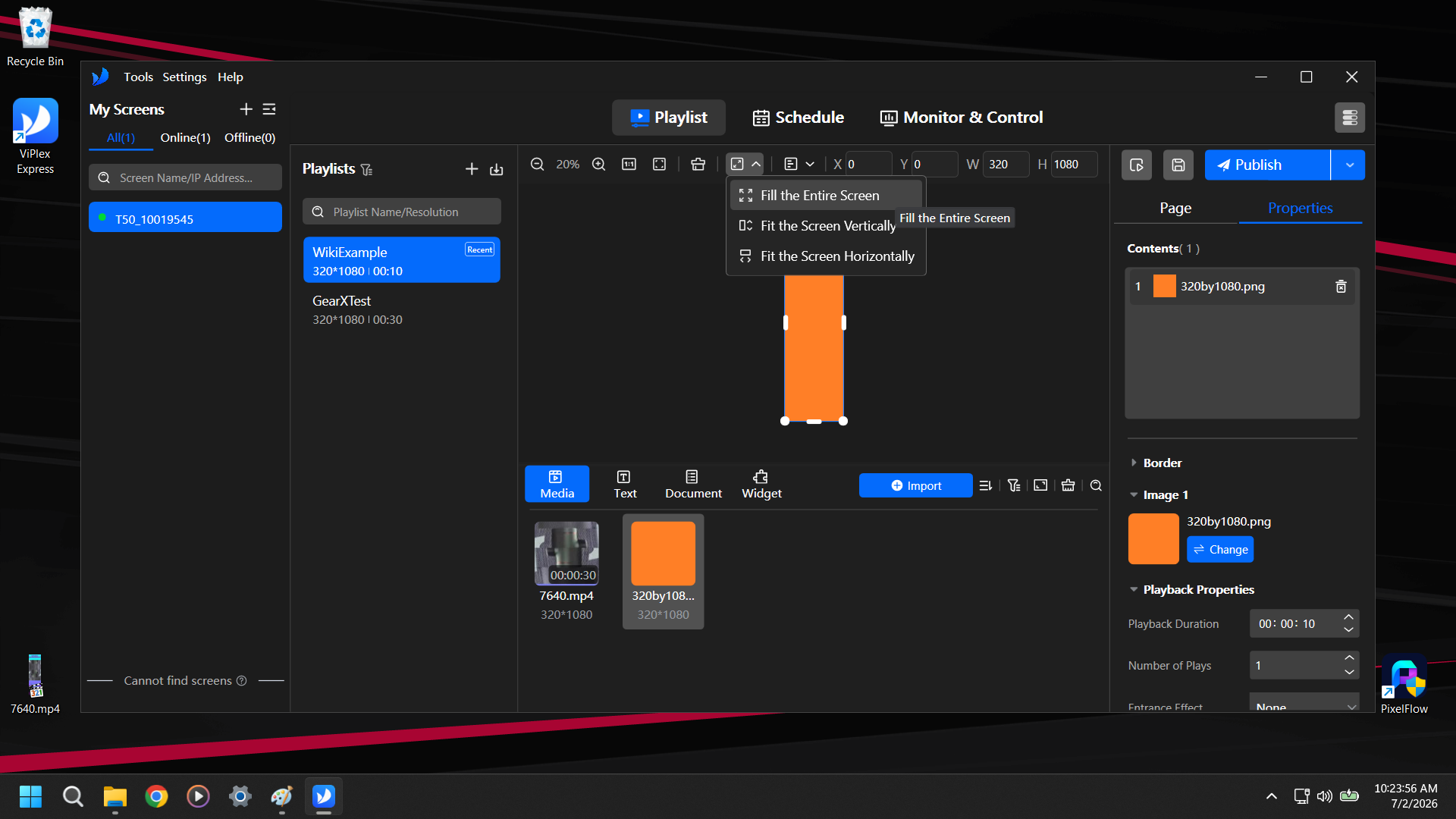1456x819 pixels.
Task: Click the Change image button
Action: [x=1219, y=549]
